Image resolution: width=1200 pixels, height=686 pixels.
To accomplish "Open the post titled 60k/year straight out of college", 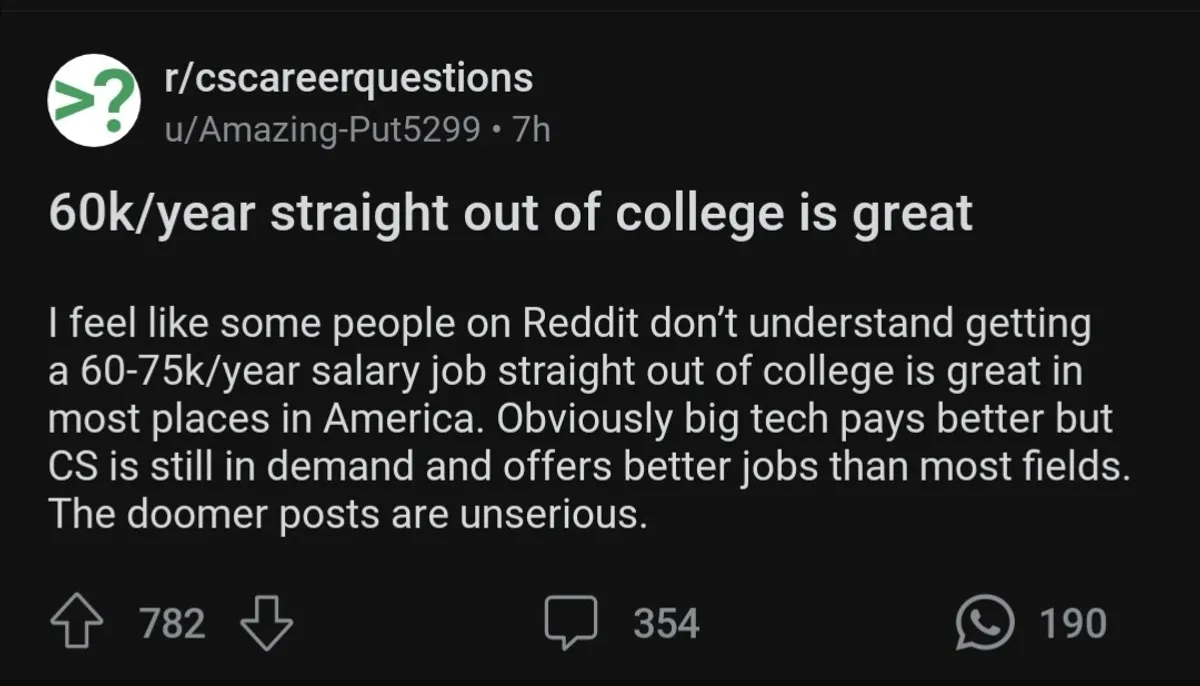I will pos(510,215).
